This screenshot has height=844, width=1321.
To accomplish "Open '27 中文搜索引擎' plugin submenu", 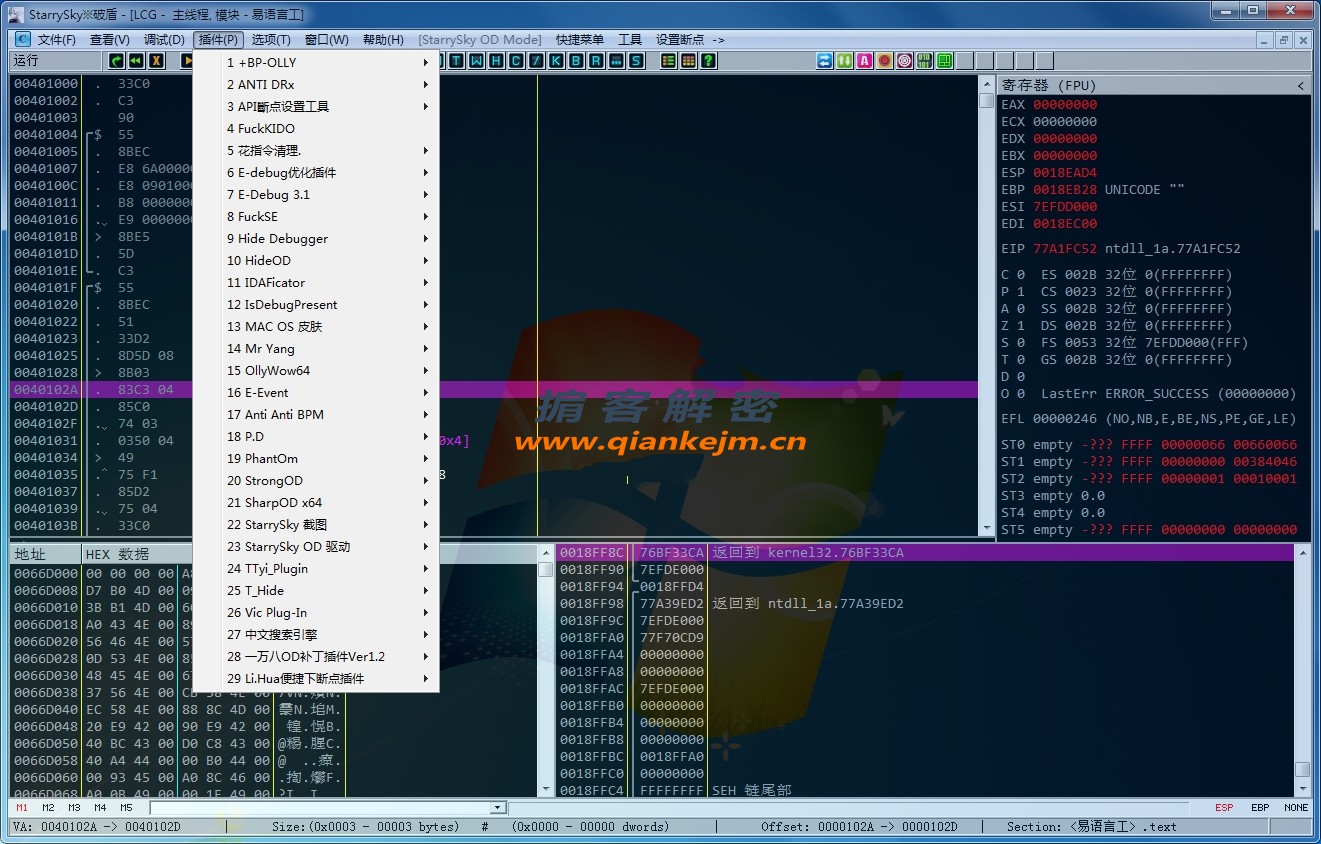I will [316, 634].
